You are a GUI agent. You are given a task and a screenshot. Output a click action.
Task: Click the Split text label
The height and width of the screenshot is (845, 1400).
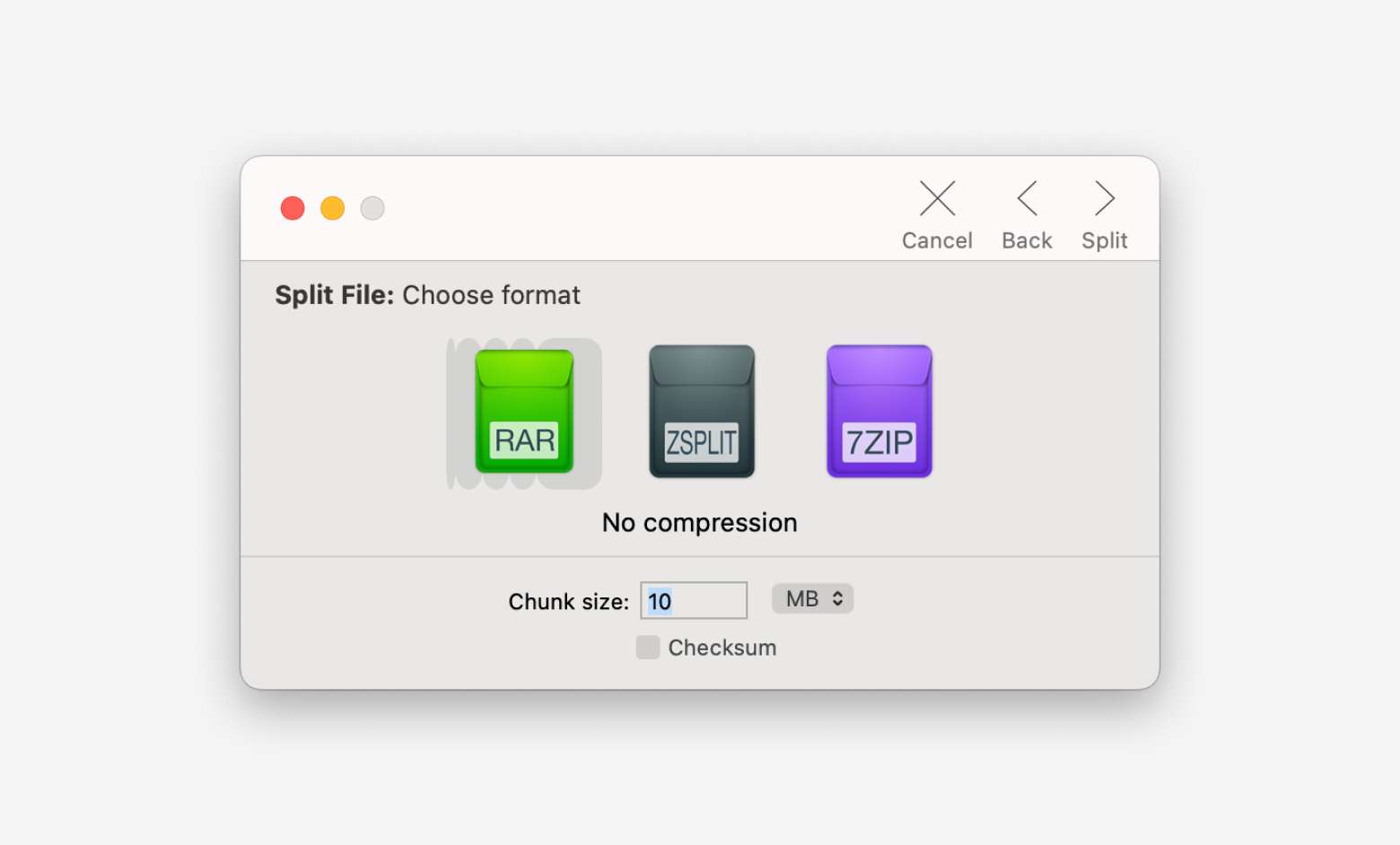click(1104, 240)
